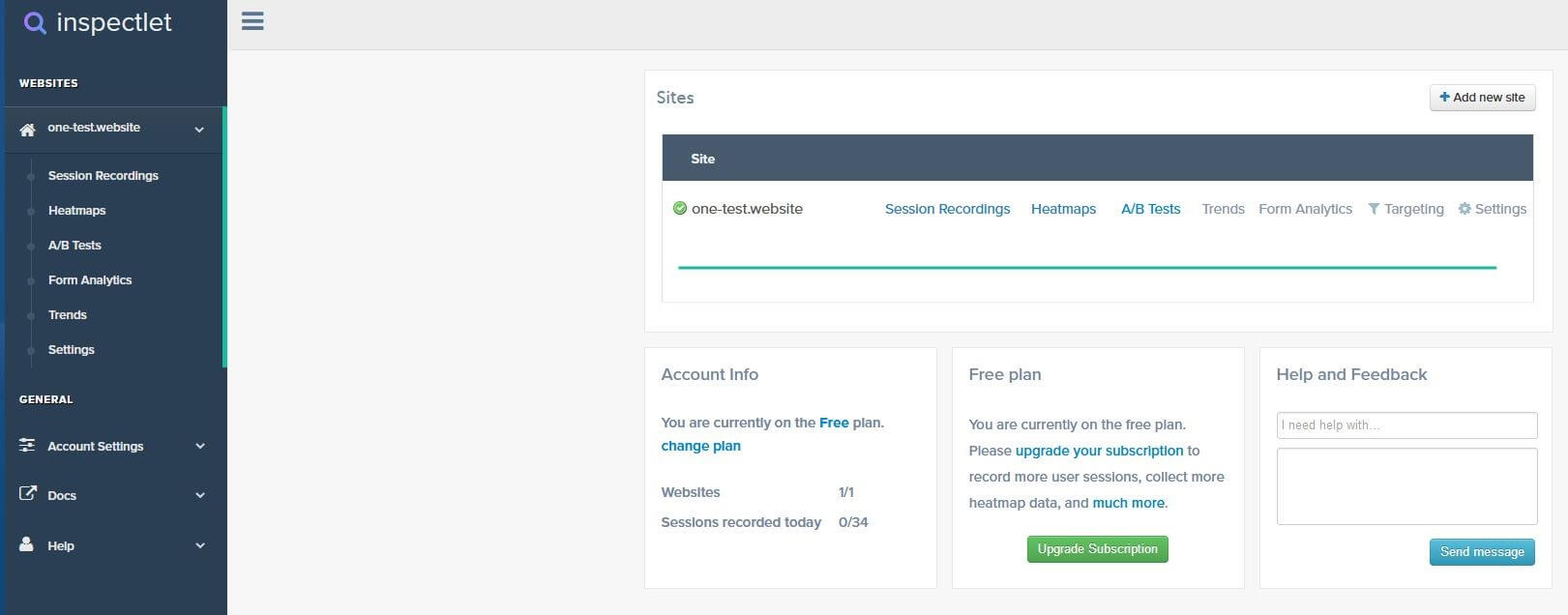Follow the change plan link
The height and width of the screenshot is (615, 1568).
(x=700, y=446)
